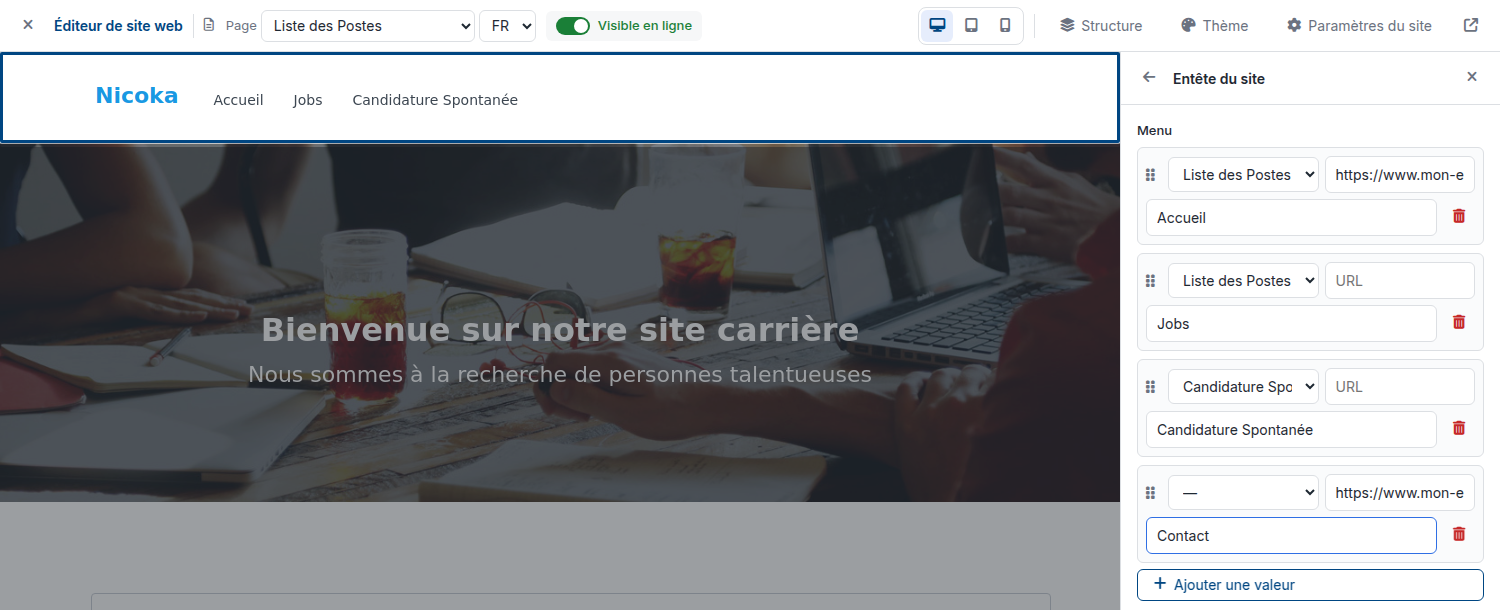Edit the URL field of the Accueil item
Viewport: 1500px width, 610px height.
point(1400,175)
